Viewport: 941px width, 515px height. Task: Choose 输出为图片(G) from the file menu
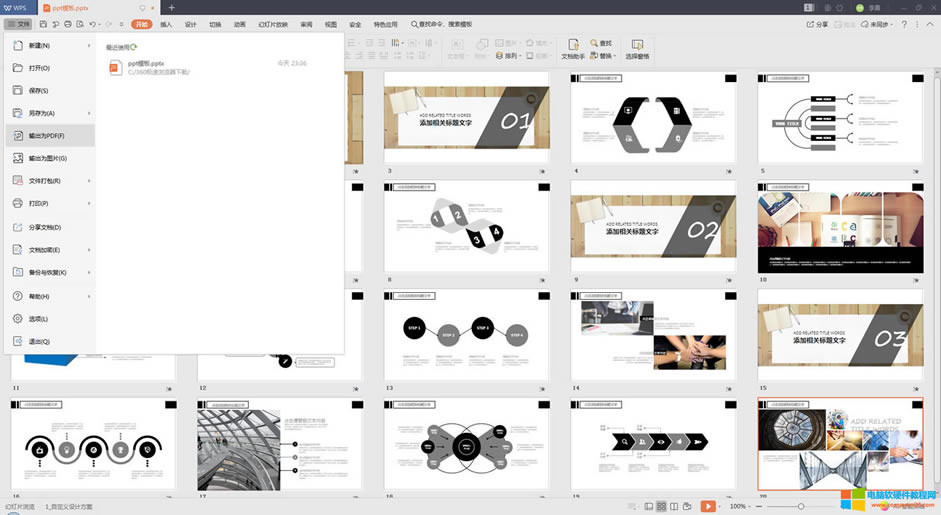(x=47, y=158)
